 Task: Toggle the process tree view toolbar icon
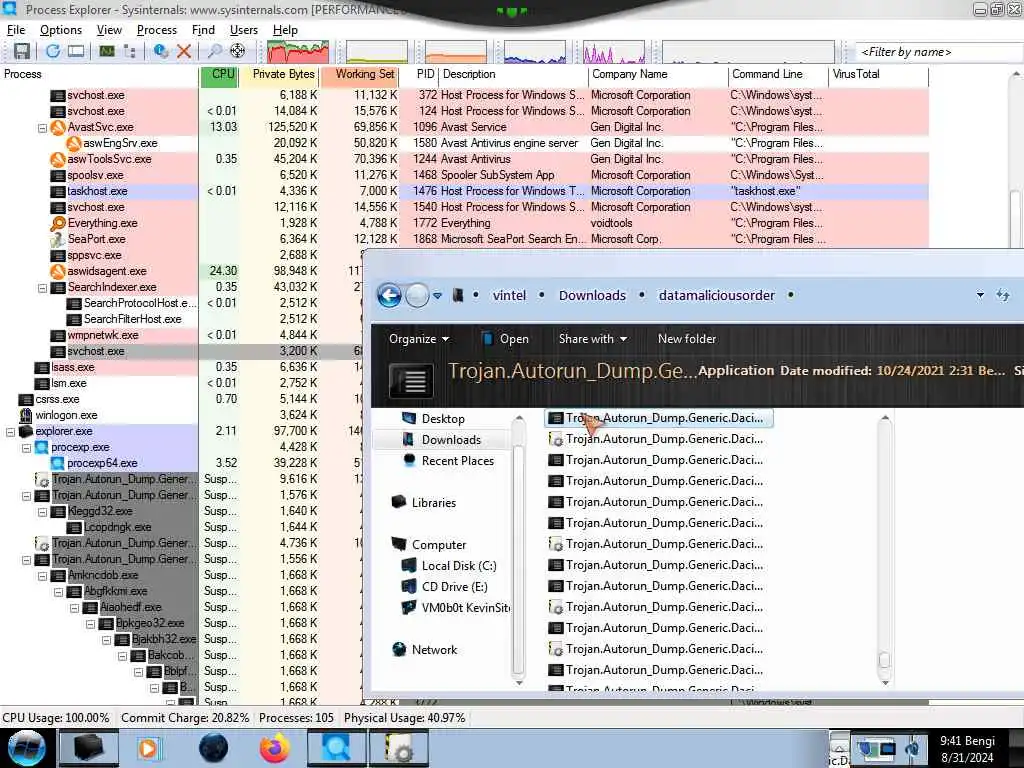point(130,51)
